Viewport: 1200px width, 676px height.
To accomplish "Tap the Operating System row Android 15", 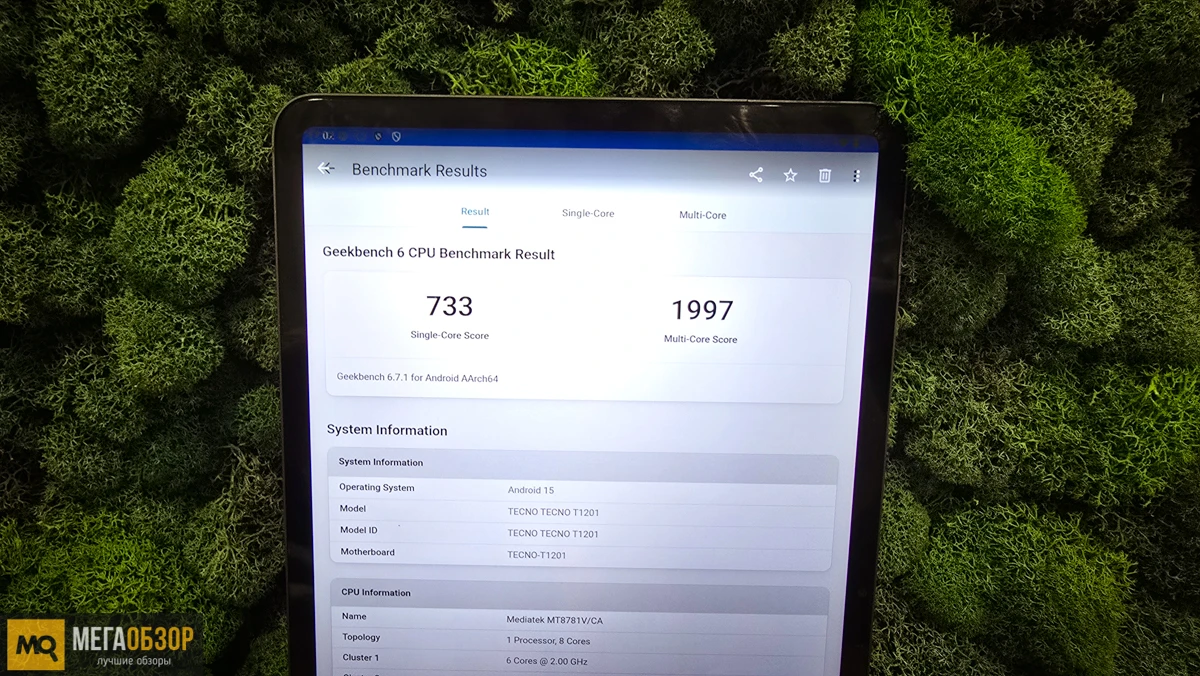I will (583, 489).
